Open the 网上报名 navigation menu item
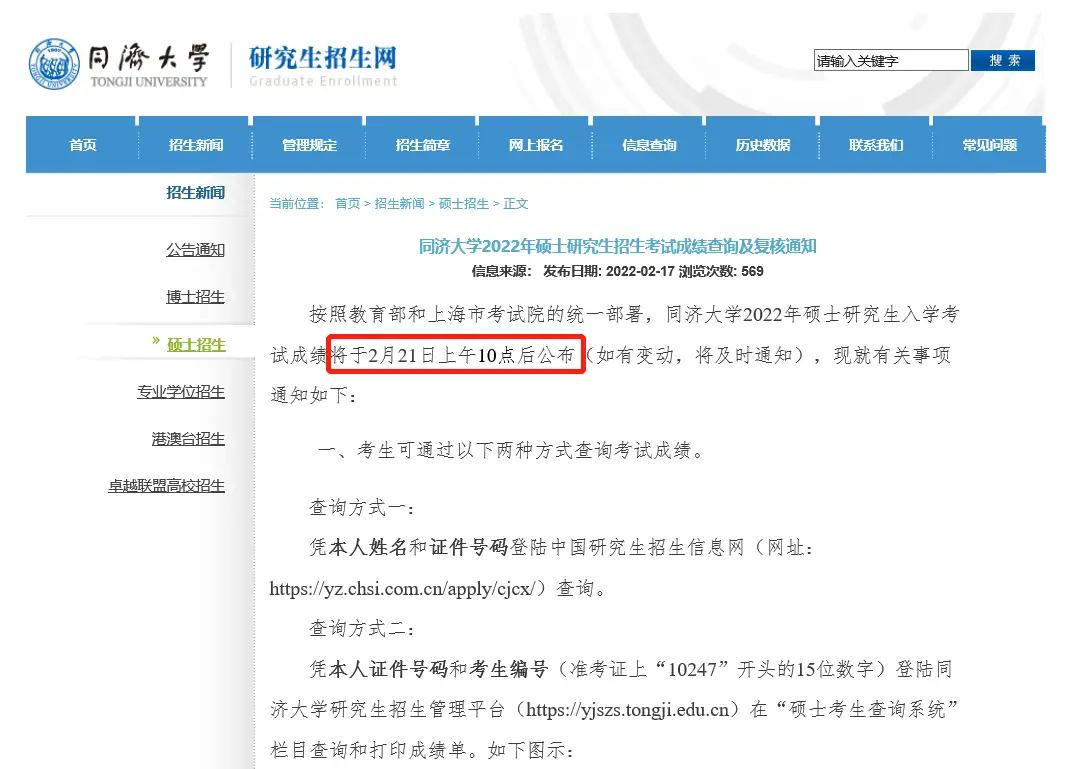 (x=535, y=144)
